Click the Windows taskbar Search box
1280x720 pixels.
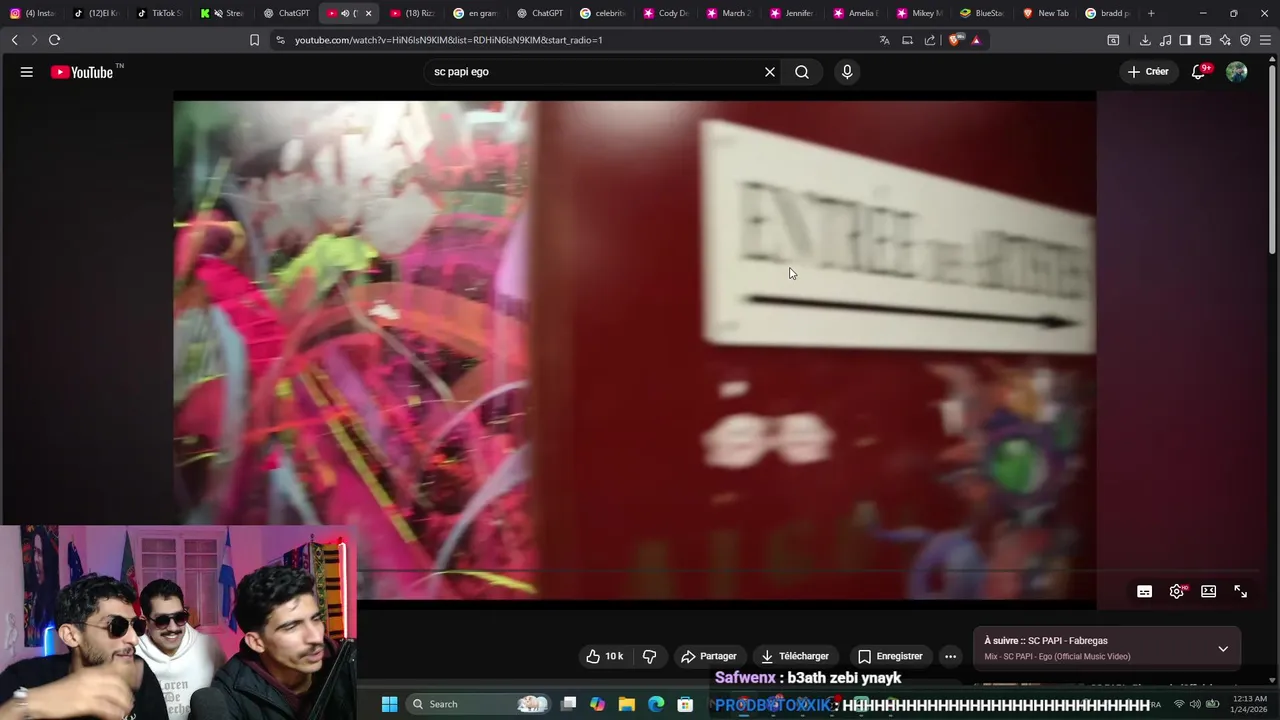[480, 704]
